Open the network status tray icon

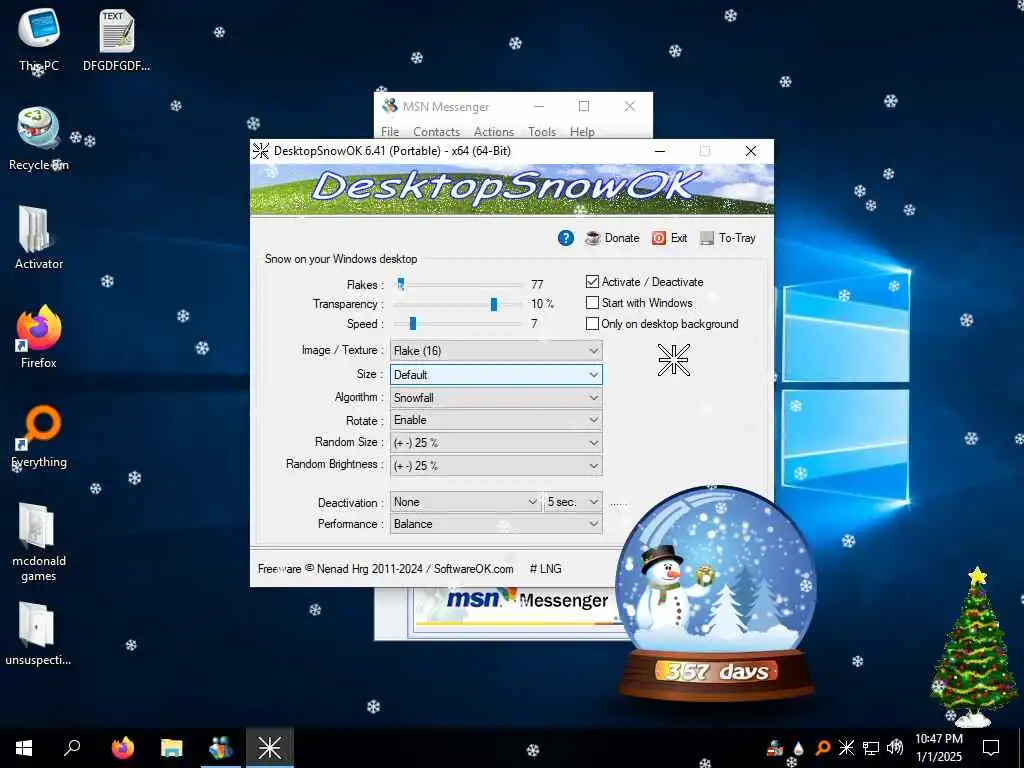coord(871,748)
